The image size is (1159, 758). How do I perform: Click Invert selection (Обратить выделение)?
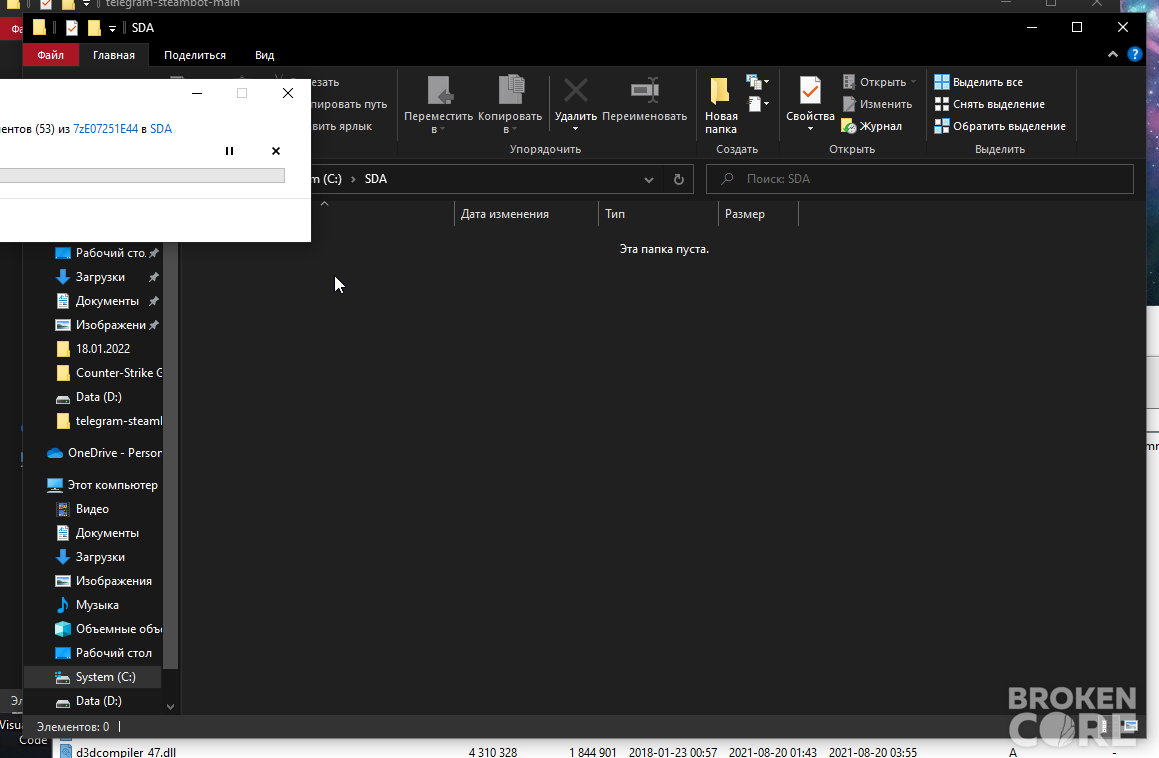(x=1000, y=126)
